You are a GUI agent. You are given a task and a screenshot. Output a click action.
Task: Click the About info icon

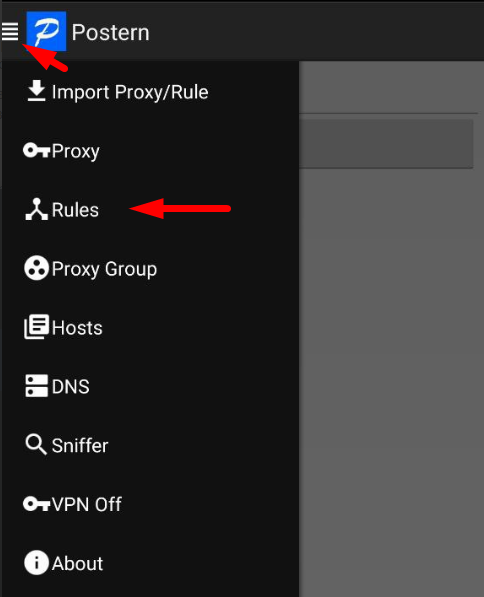[37, 562]
